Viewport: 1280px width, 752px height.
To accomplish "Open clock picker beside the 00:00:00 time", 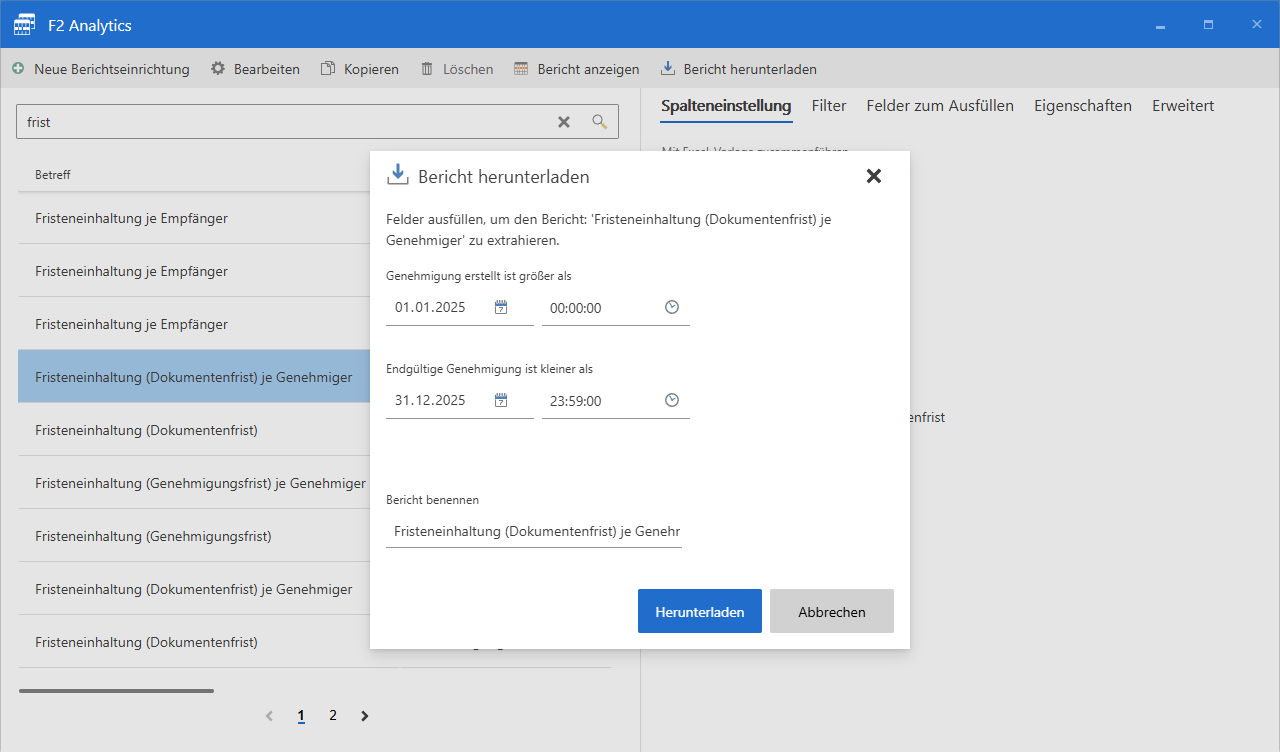I will click(x=672, y=307).
